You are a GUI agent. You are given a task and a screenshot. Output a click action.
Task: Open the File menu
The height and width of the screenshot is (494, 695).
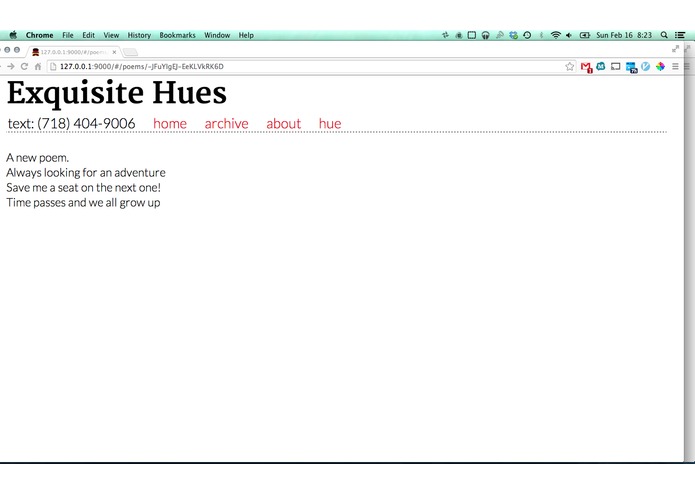click(x=68, y=35)
